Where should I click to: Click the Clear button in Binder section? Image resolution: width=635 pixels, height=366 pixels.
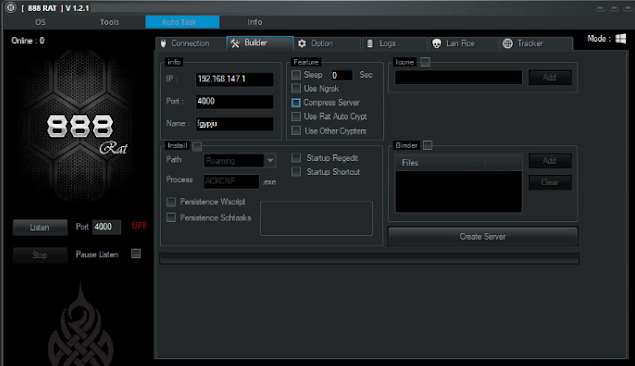550,182
